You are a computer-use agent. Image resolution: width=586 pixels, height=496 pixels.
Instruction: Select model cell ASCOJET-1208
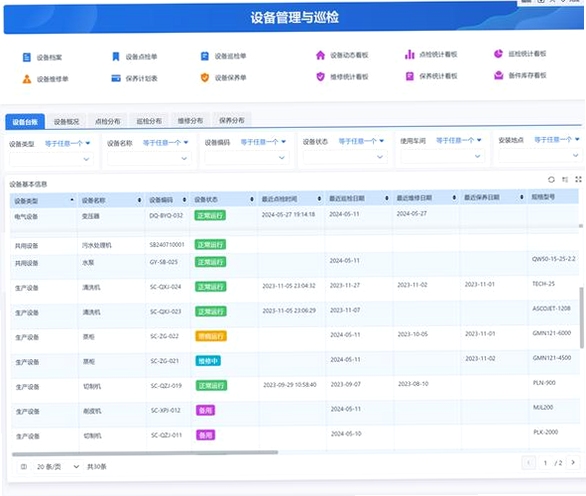click(x=551, y=308)
